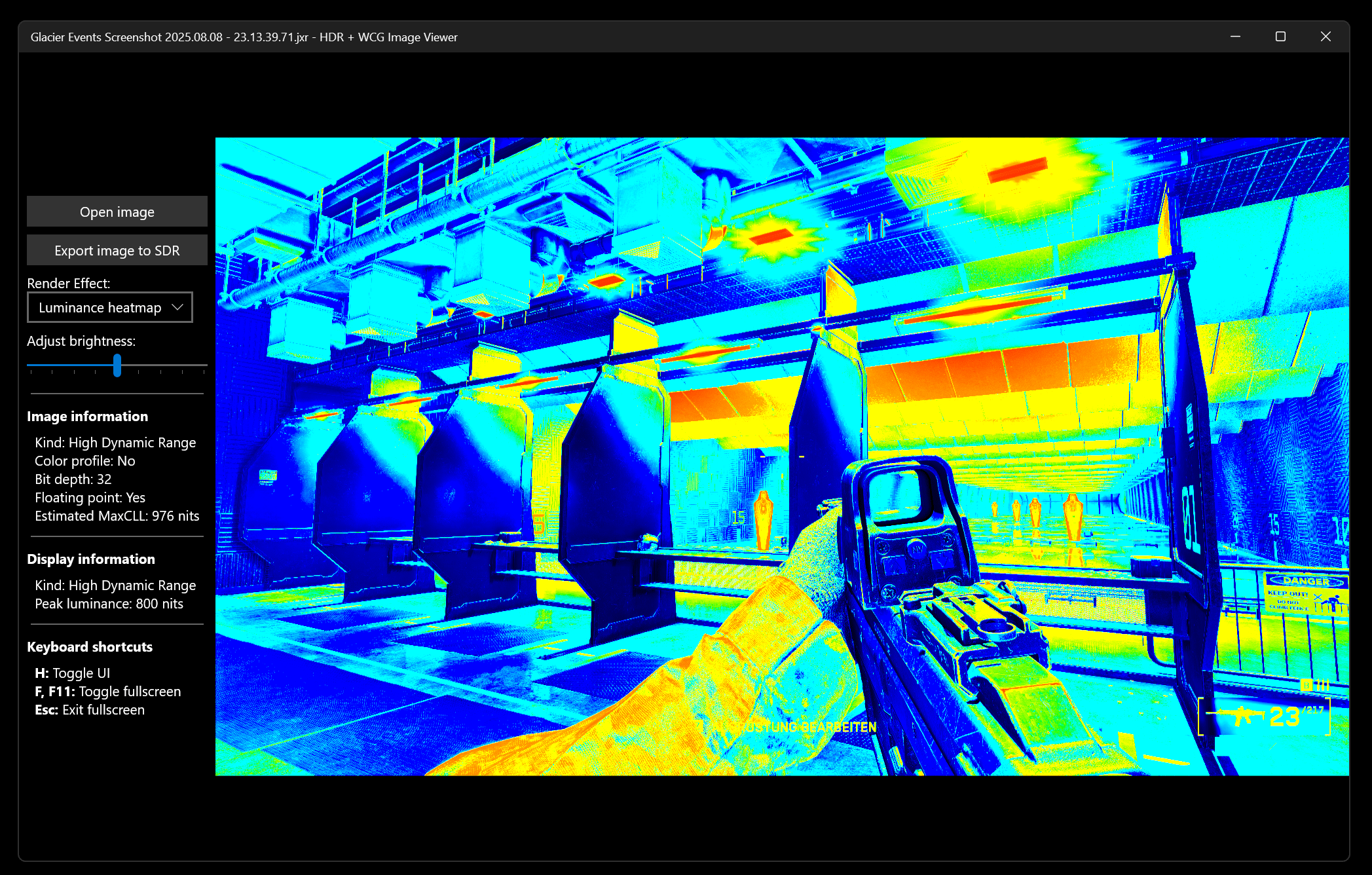Click the chevron beside Luminance heatmap
The width and height of the screenshot is (1372, 875).
click(177, 307)
